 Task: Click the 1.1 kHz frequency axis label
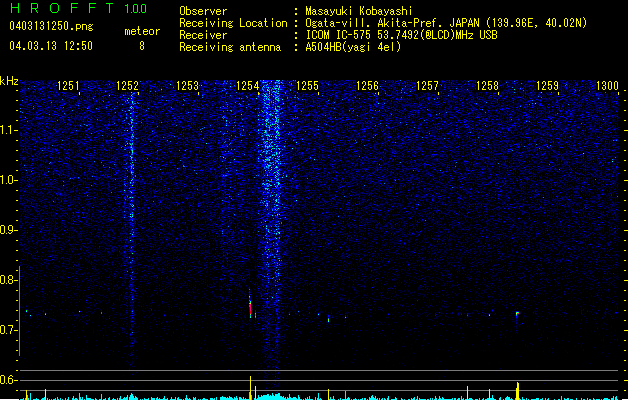[8, 130]
